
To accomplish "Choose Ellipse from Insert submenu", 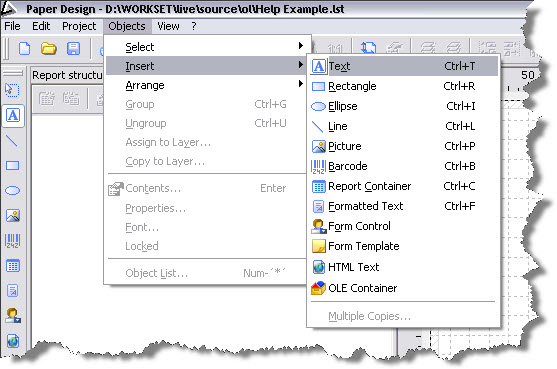I will 404,106.
